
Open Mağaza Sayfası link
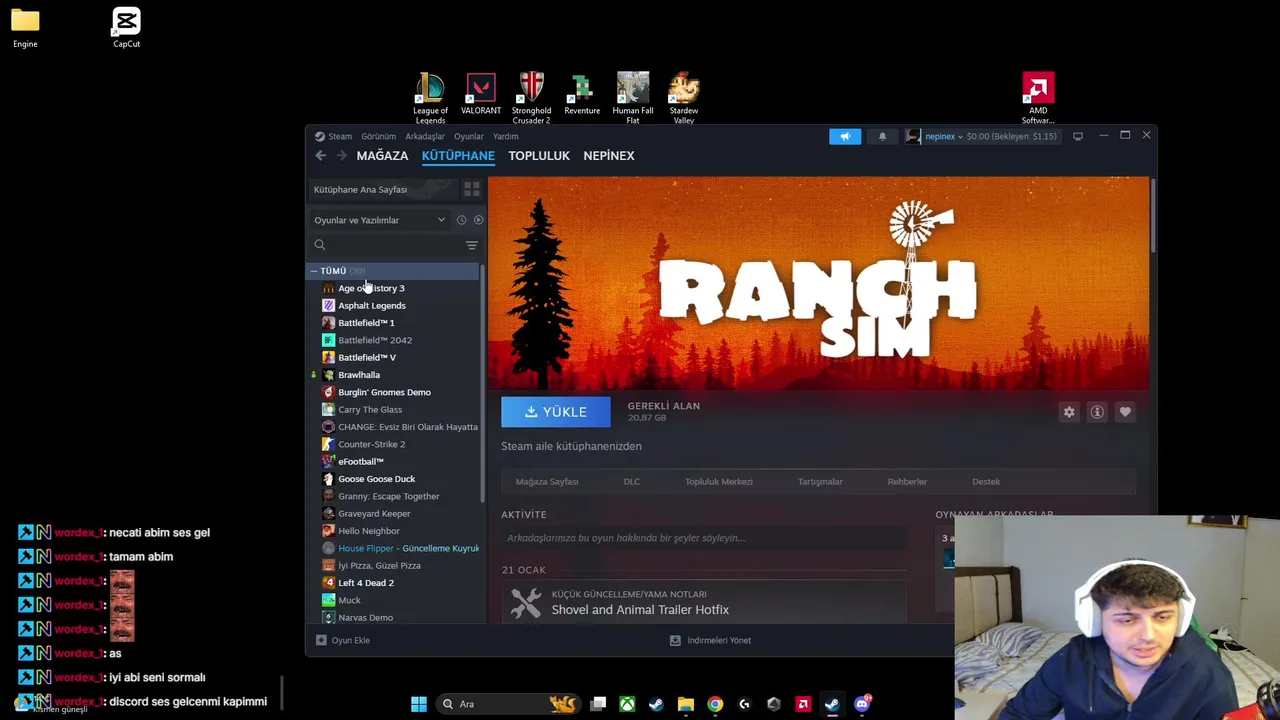click(547, 482)
